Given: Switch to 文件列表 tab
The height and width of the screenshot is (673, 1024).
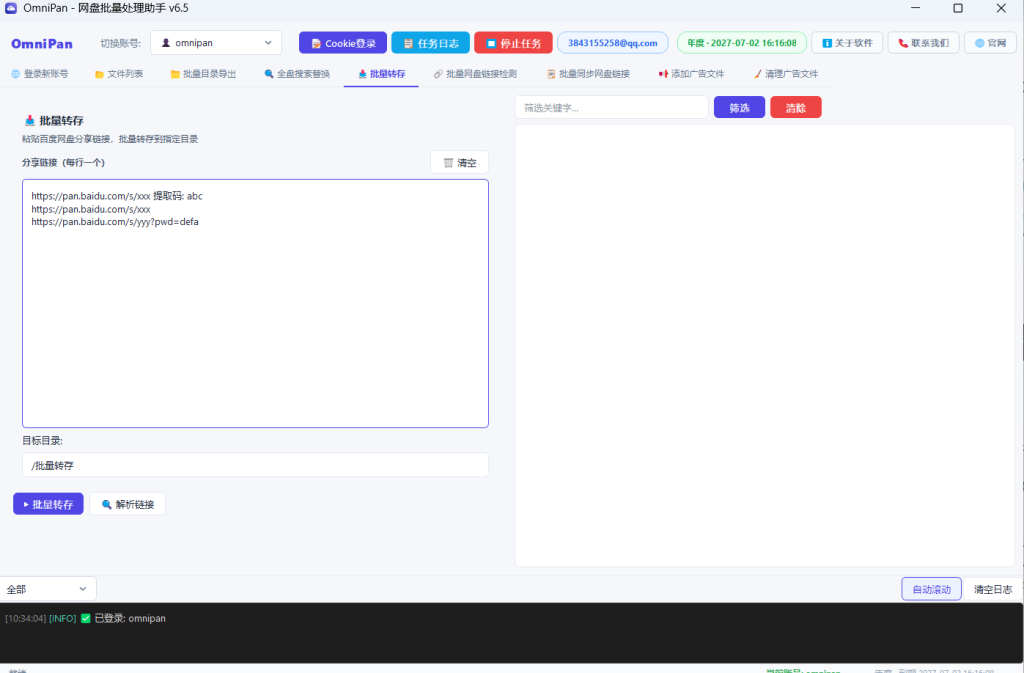Looking at the screenshot, I should click(119, 74).
